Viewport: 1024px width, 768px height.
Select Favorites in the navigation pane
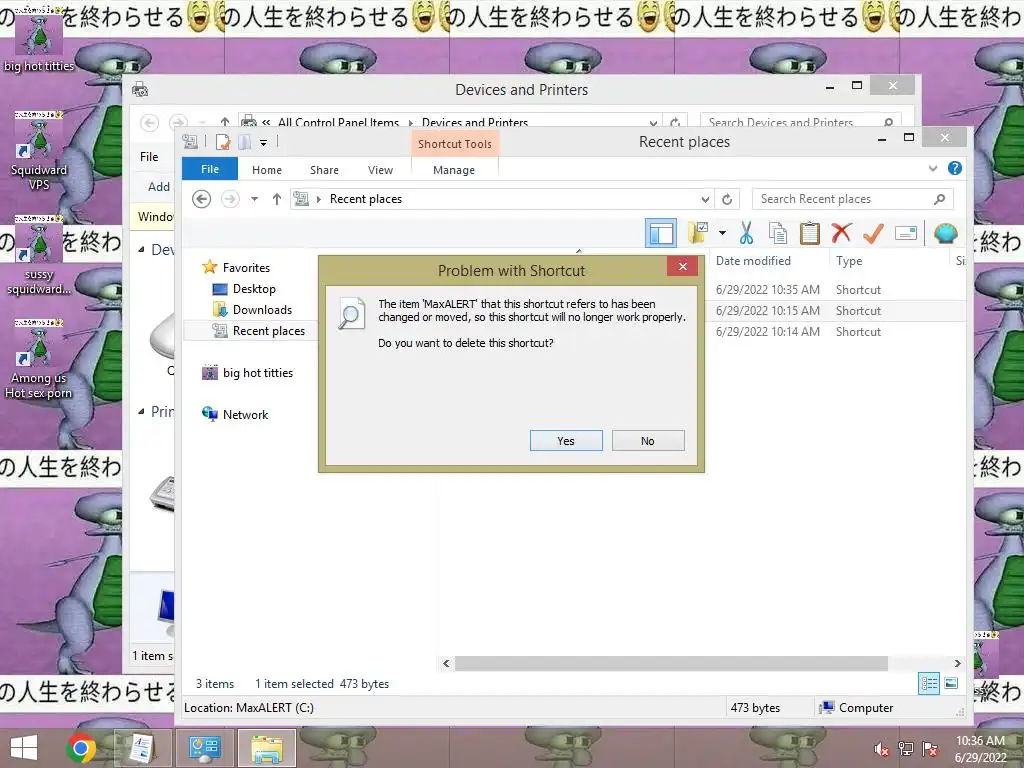click(x=246, y=268)
